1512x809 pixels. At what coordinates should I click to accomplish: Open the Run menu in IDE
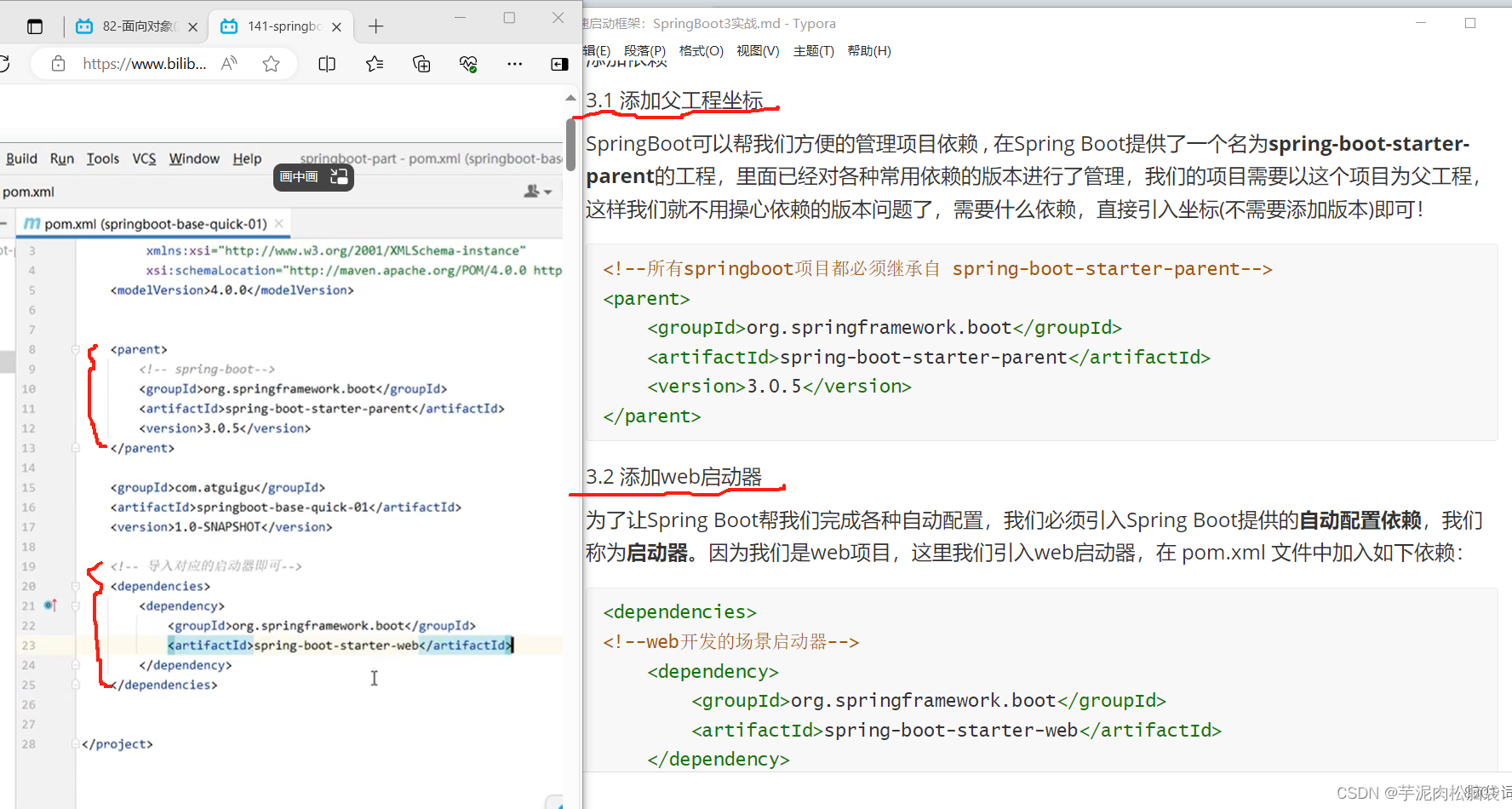click(x=62, y=158)
